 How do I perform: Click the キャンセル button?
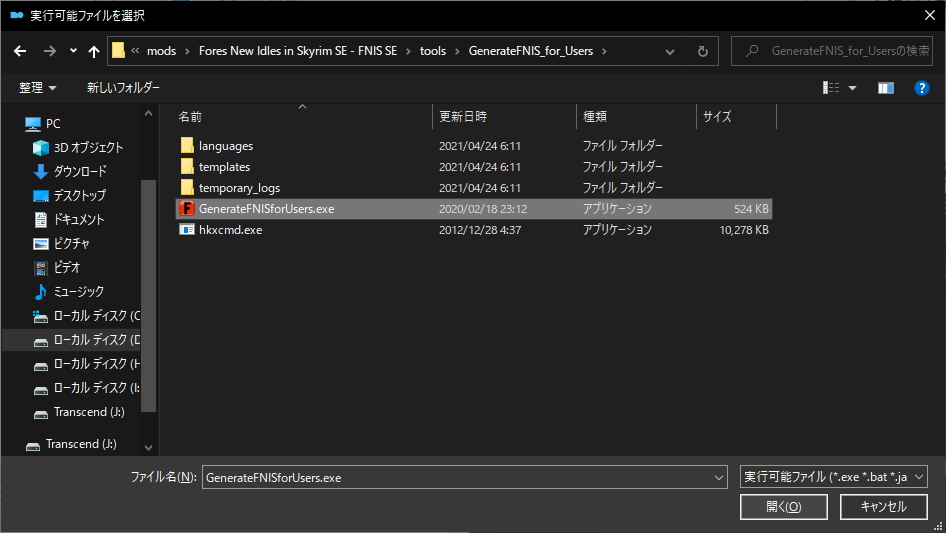click(883, 507)
